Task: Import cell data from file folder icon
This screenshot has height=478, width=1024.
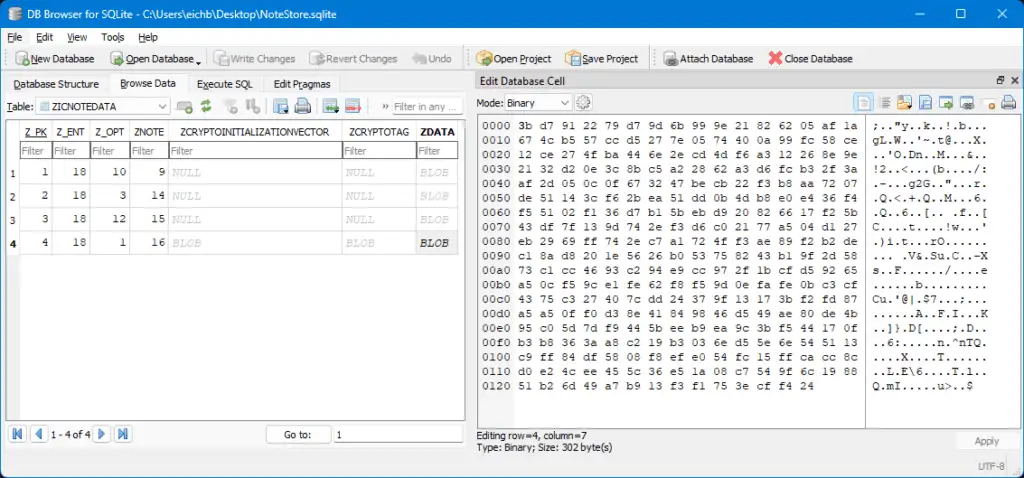Action: pos(904,103)
